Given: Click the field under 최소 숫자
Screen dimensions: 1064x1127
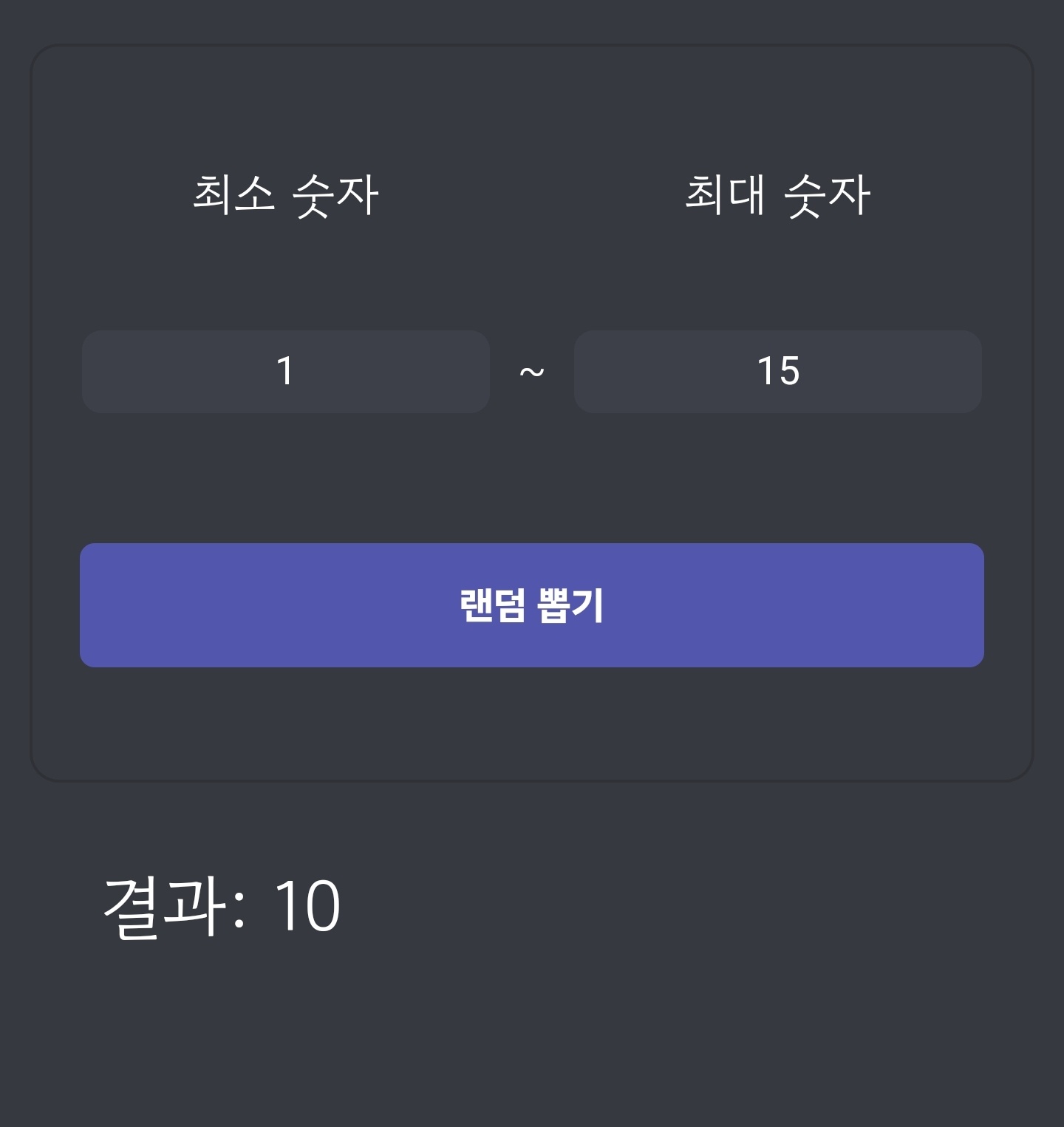Looking at the screenshot, I should point(285,371).
